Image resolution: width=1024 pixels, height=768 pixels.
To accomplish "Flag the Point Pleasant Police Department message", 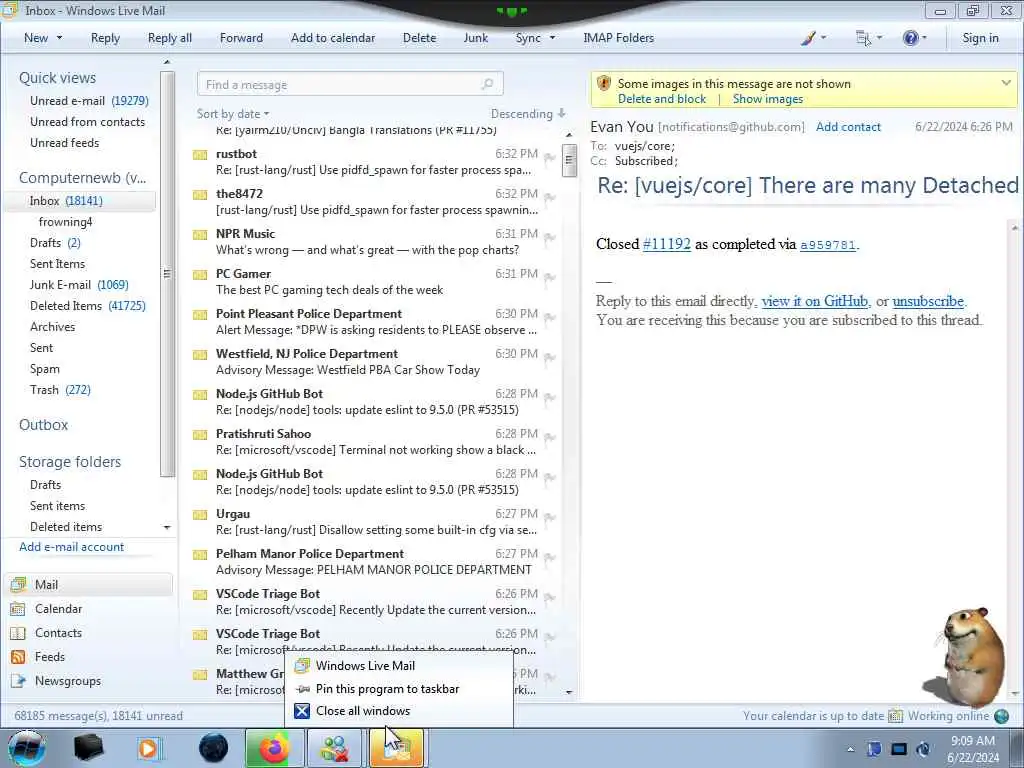I will (550, 317).
